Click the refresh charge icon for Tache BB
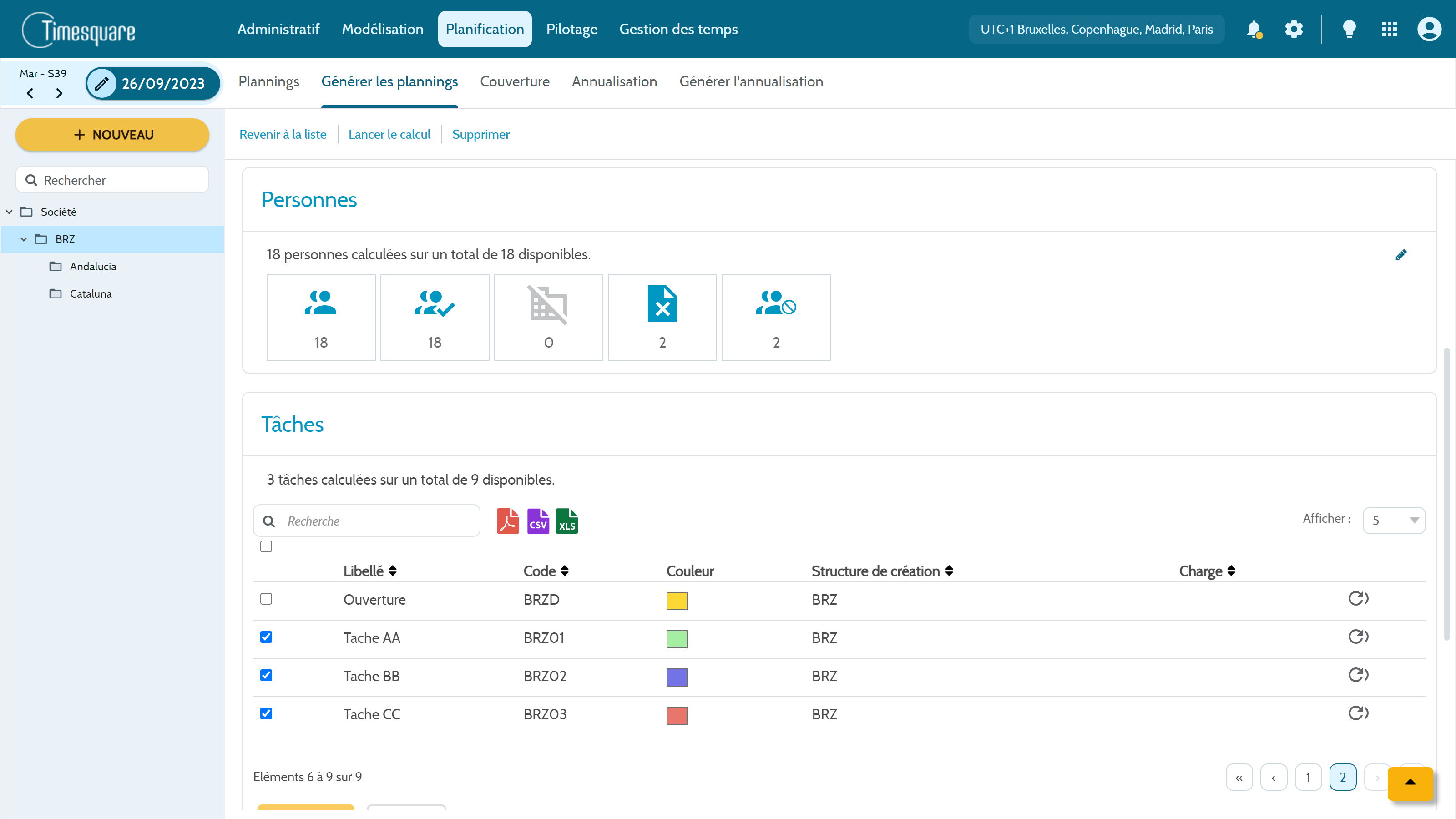This screenshot has height=819, width=1456. click(1358, 675)
